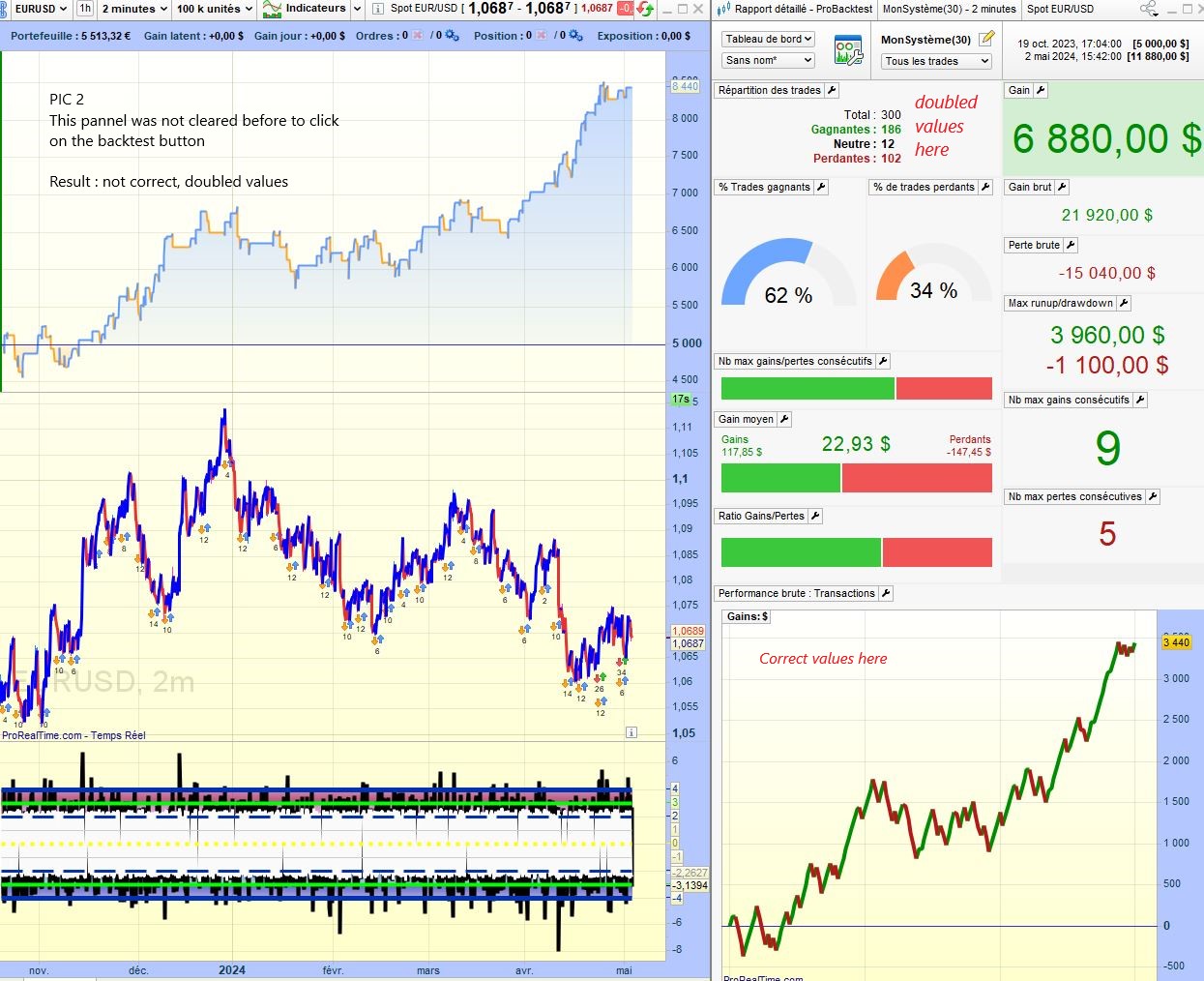Open wrench settings for Répartition des trades
This screenshot has height=981, width=1204.
(832, 90)
